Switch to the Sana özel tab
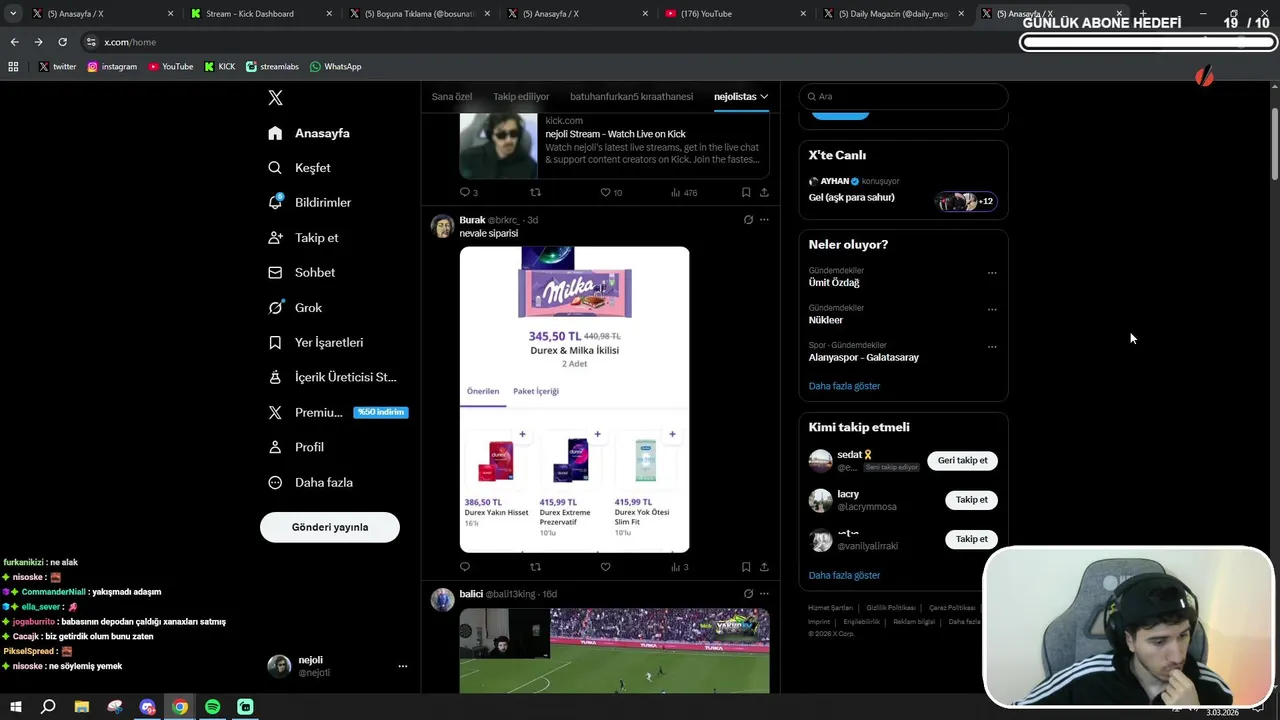This screenshot has height=720, width=1280. (452, 96)
